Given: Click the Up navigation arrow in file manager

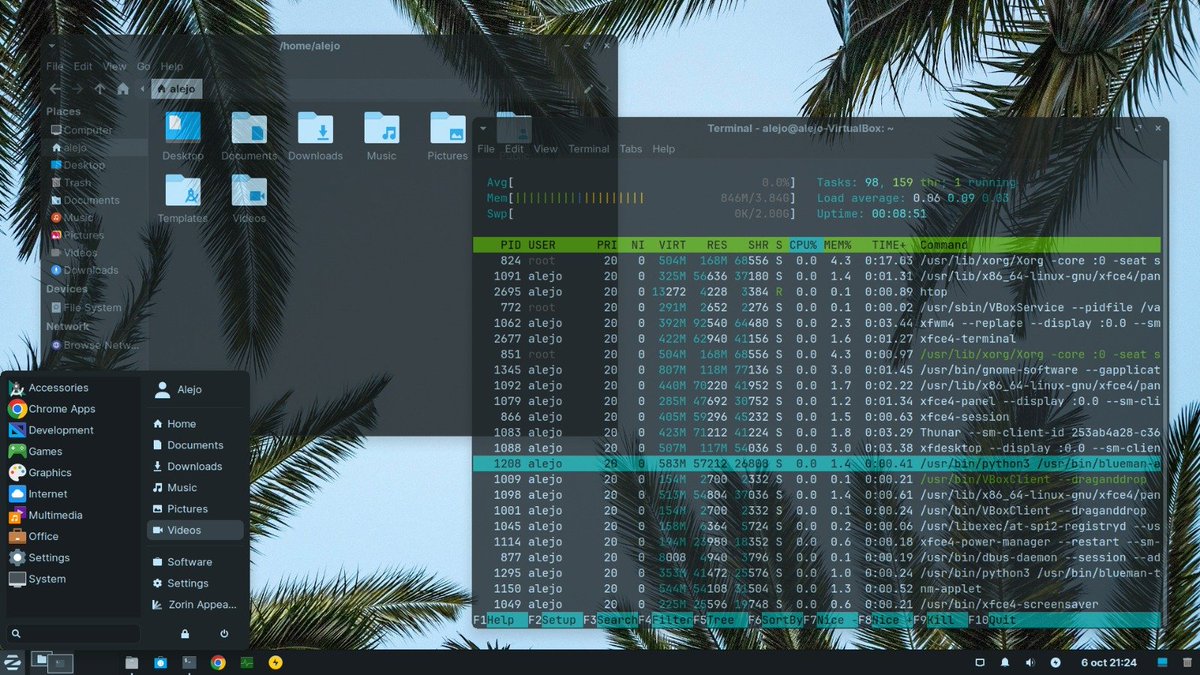Looking at the screenshot, I should point(100,88).
